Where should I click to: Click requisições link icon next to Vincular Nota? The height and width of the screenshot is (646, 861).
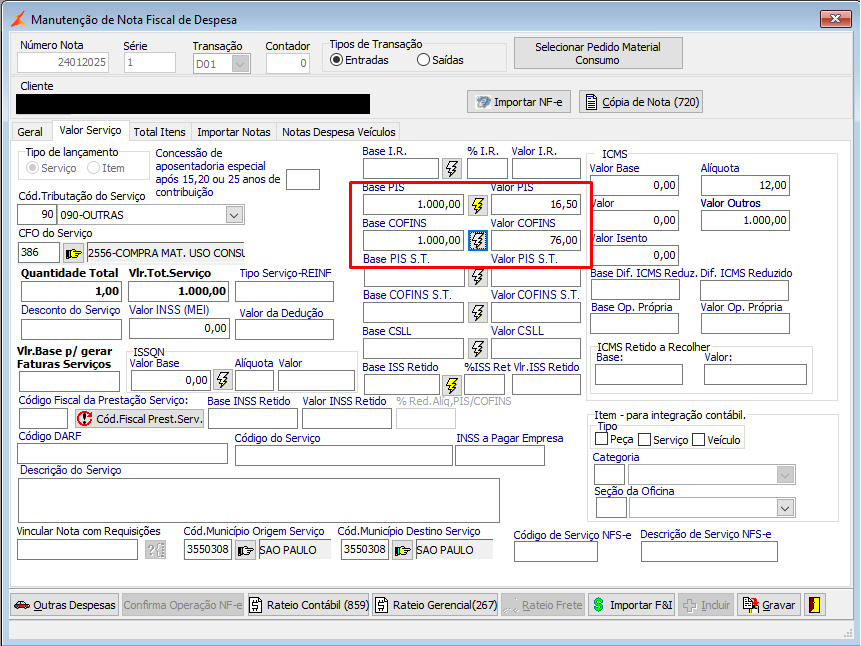155,550
